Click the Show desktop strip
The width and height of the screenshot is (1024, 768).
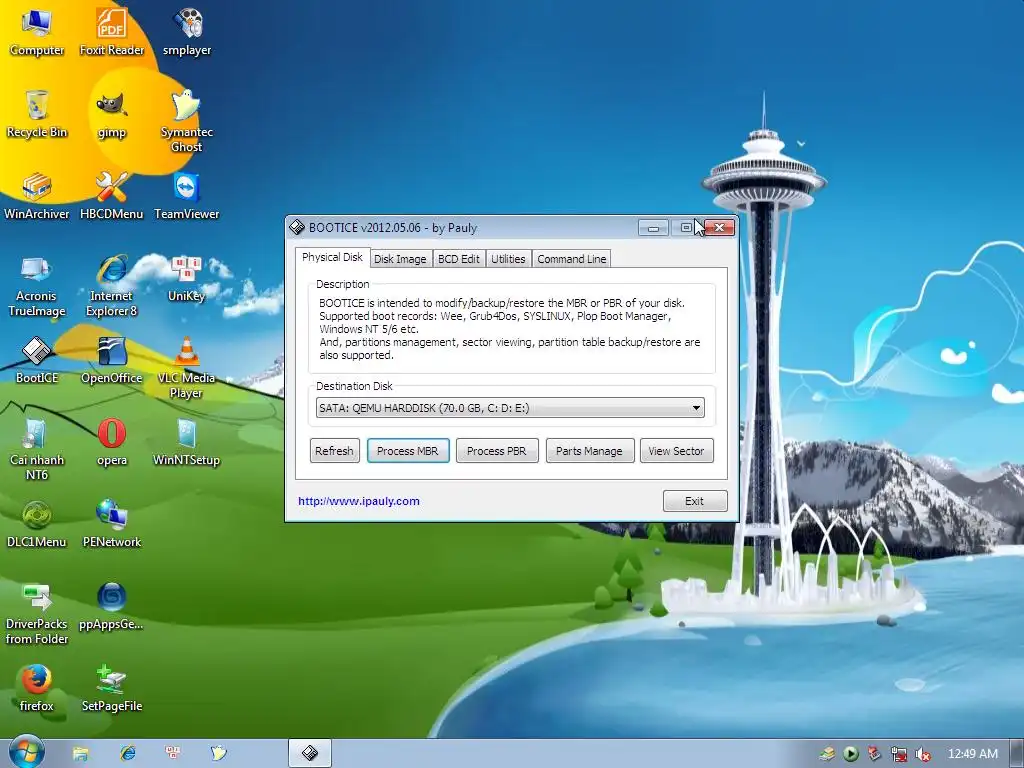[1018, 754]
